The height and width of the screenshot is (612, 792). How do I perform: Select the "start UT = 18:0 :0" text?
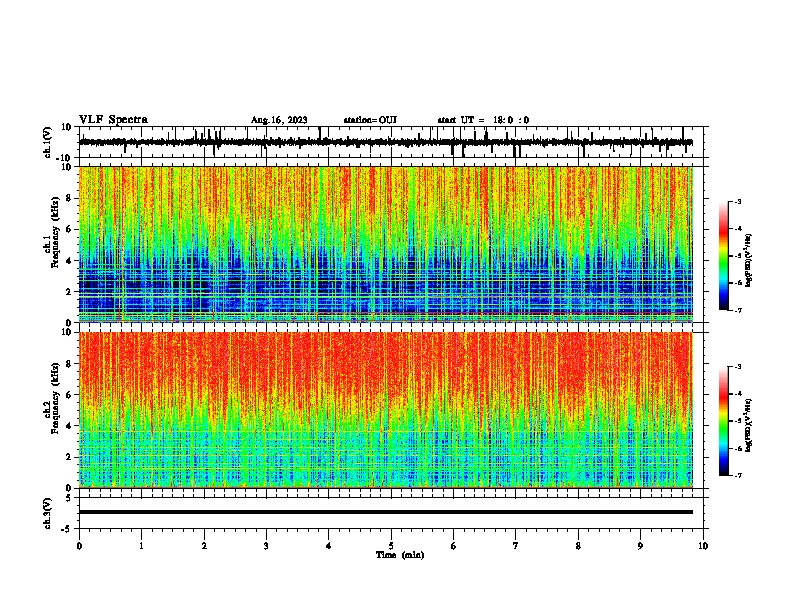pyautogui.click(x=483, y=120)
